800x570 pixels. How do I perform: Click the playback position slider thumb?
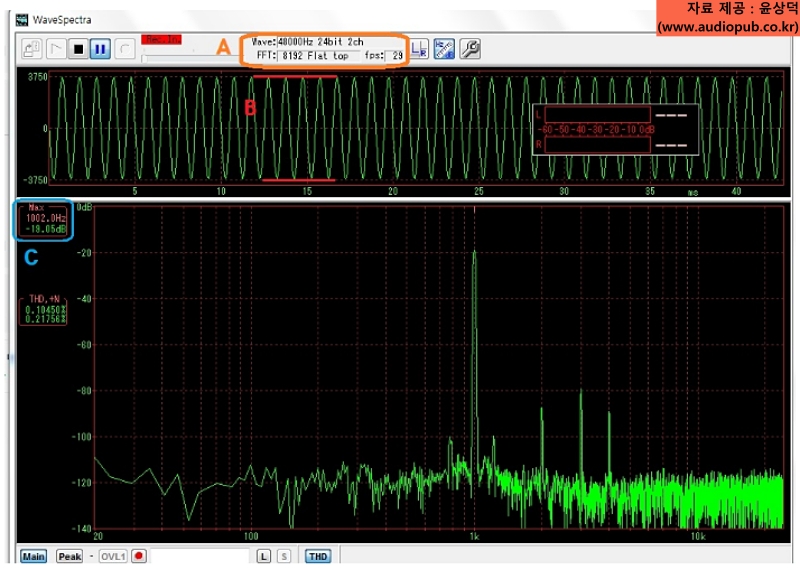(144, 58)
